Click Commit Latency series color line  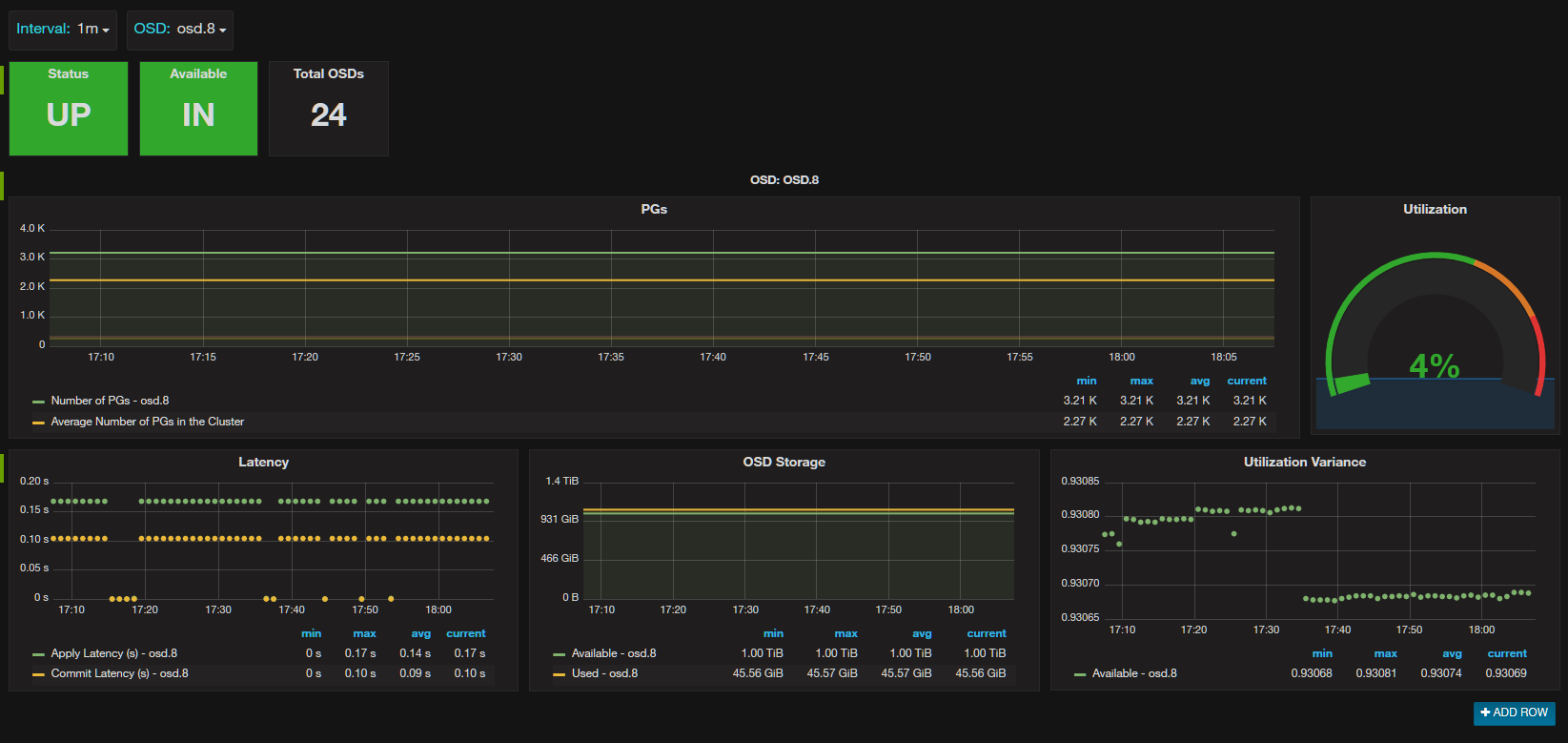38,674
